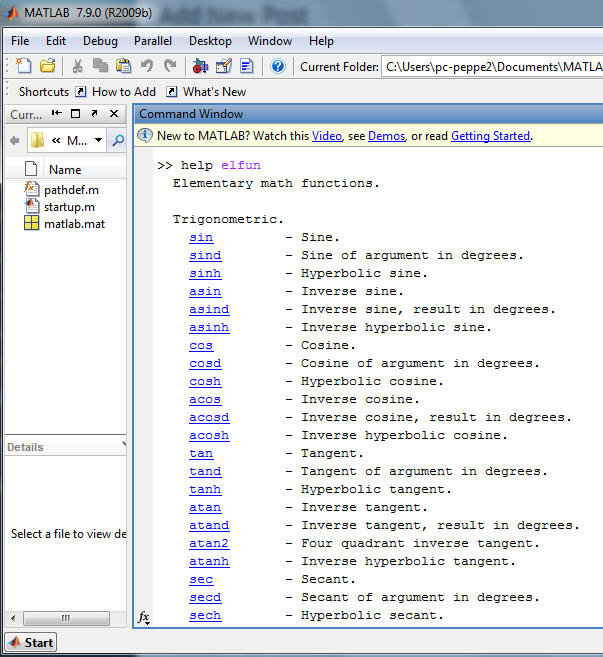Open the GUIDE designer icon

click(224, 66)
